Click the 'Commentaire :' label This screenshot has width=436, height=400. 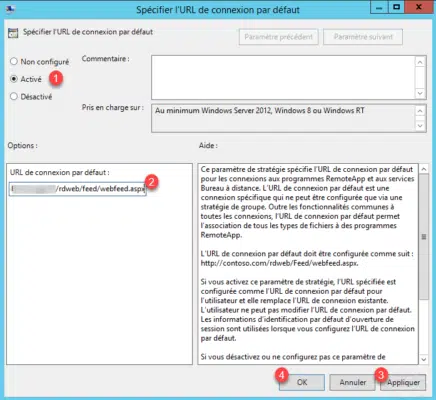point(106,59)
